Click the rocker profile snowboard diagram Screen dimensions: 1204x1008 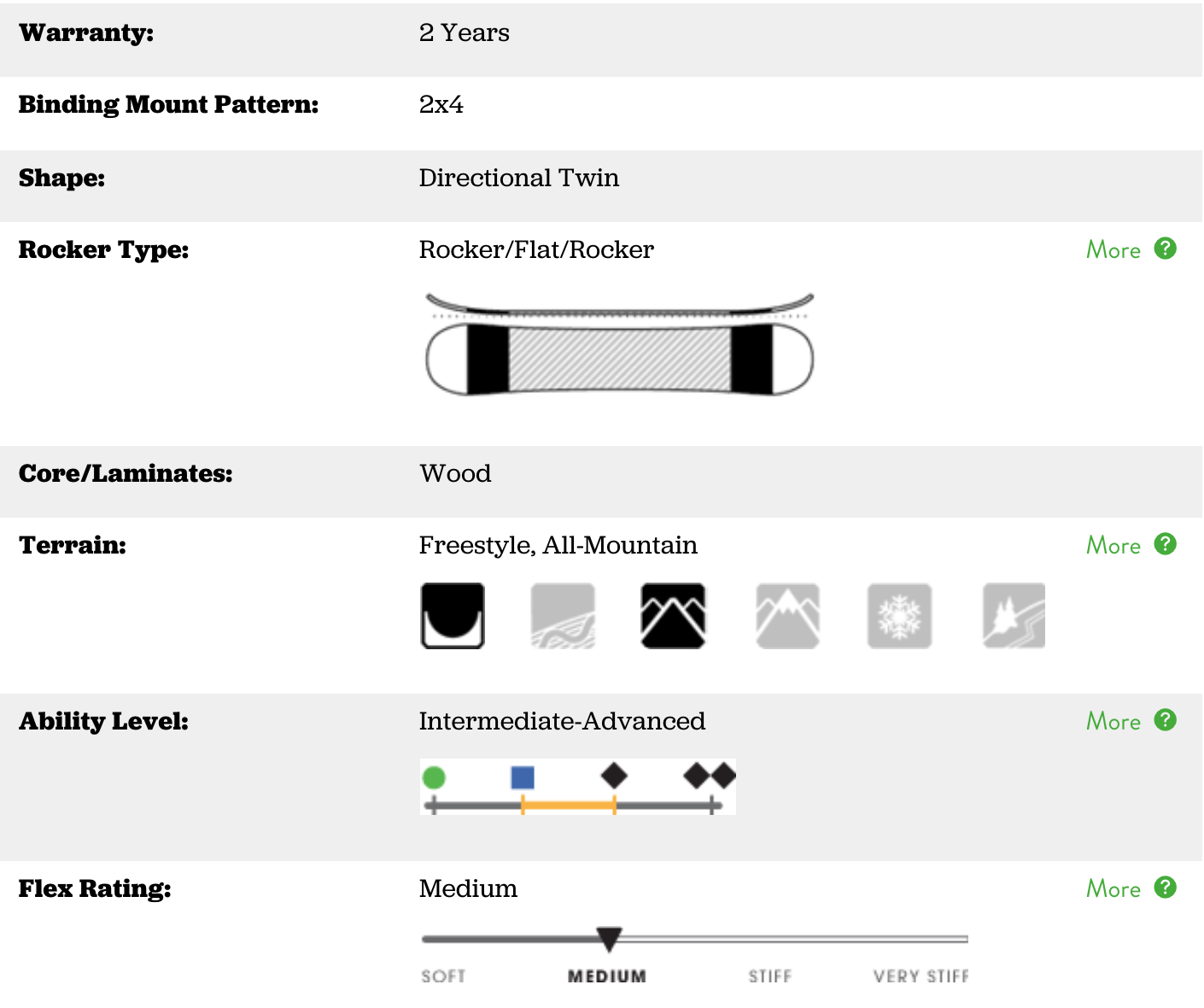tap(619, 344)
